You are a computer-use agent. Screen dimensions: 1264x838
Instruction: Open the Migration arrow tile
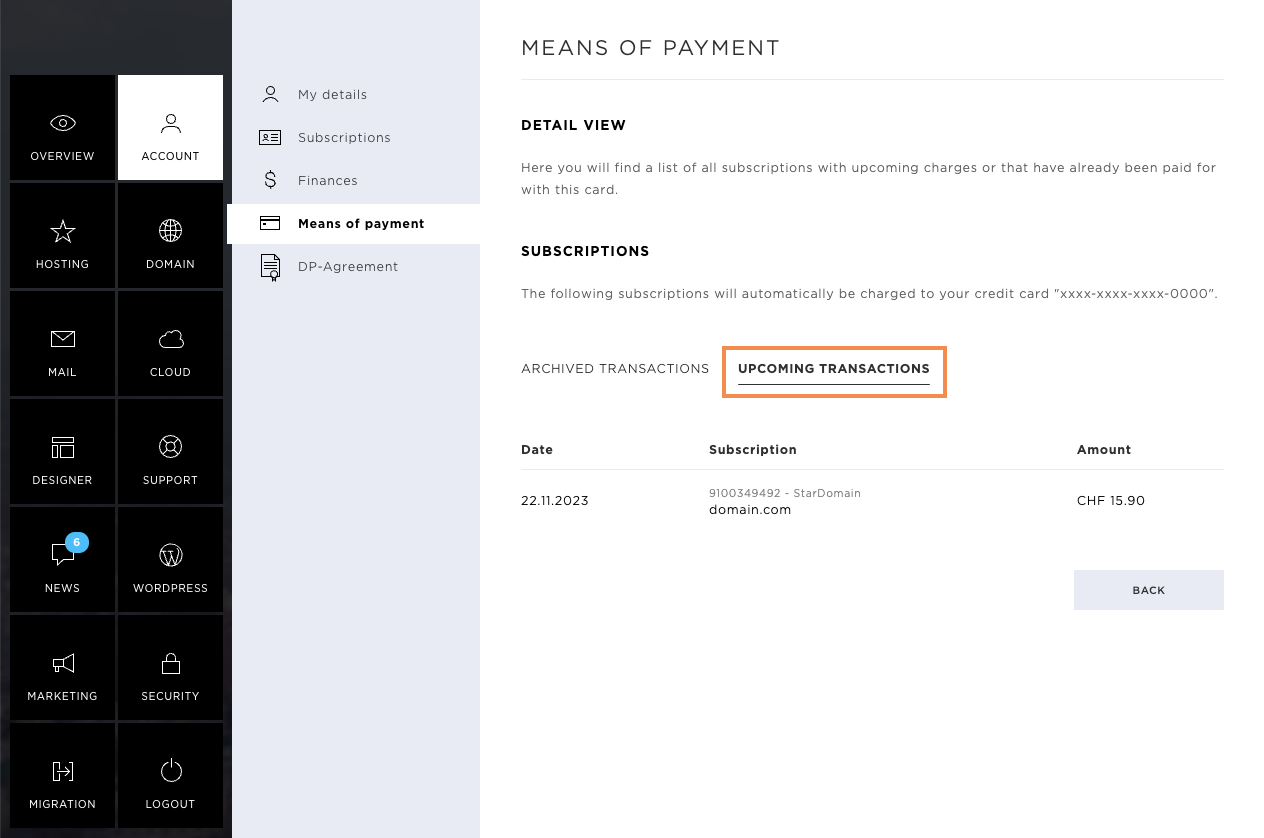[62, 776]
